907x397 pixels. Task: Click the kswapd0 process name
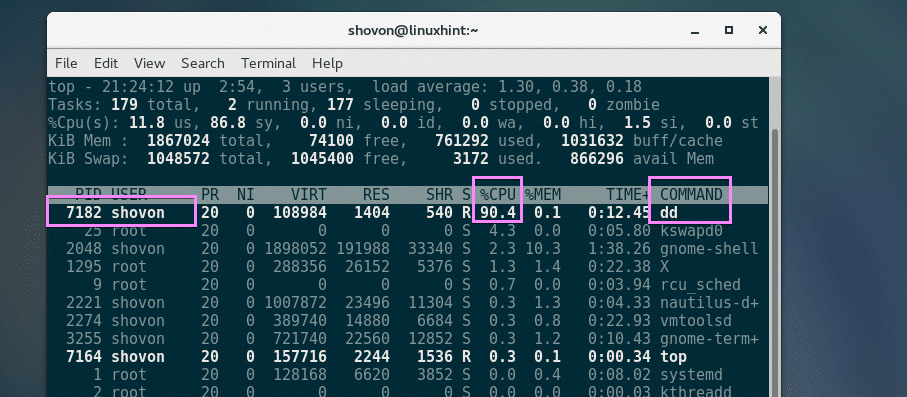(691, 231)
